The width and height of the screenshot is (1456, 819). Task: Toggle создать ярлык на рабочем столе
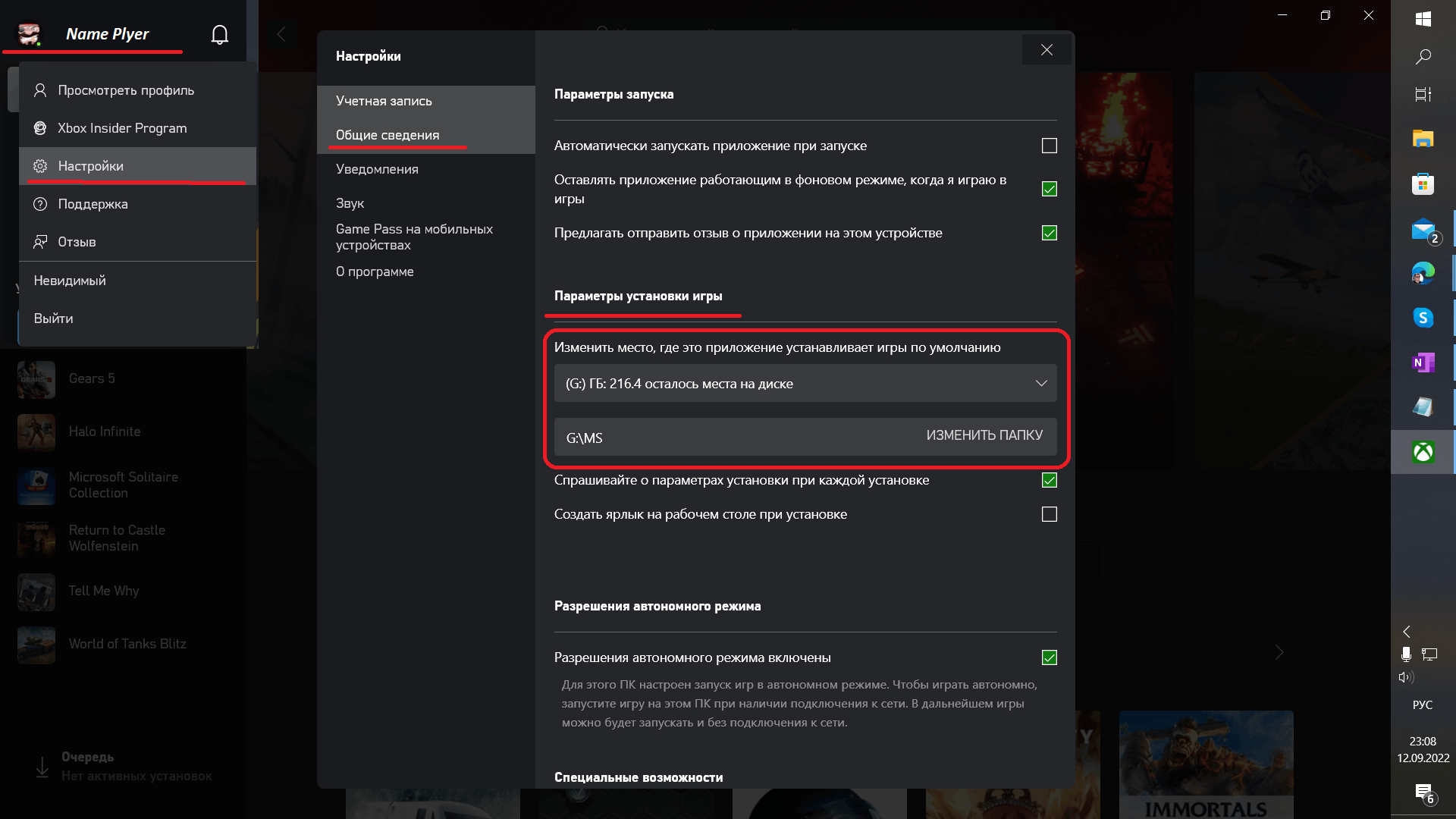[1049, 514]
